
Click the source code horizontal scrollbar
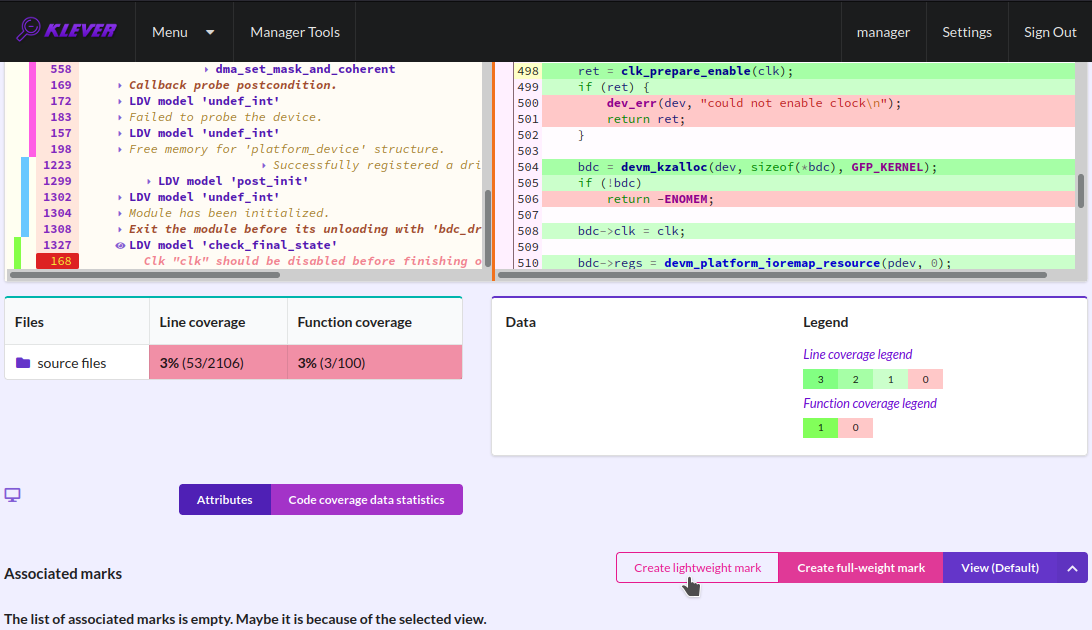772,275
